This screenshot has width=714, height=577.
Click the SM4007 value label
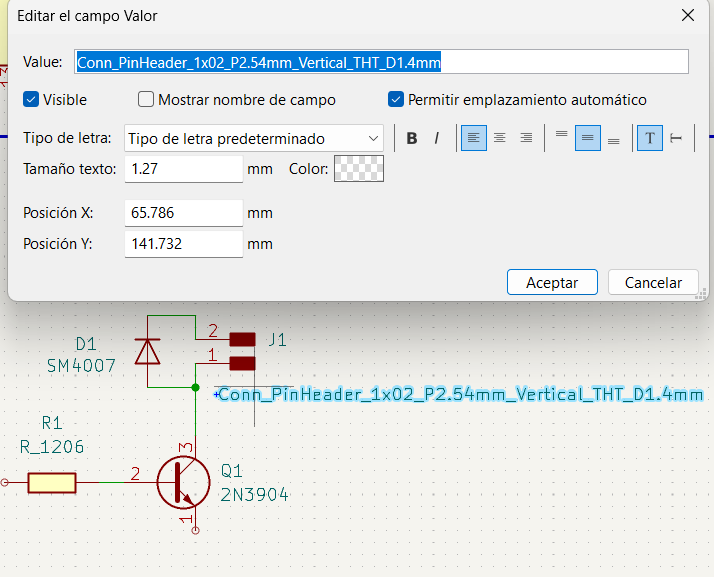click(82, 366)
